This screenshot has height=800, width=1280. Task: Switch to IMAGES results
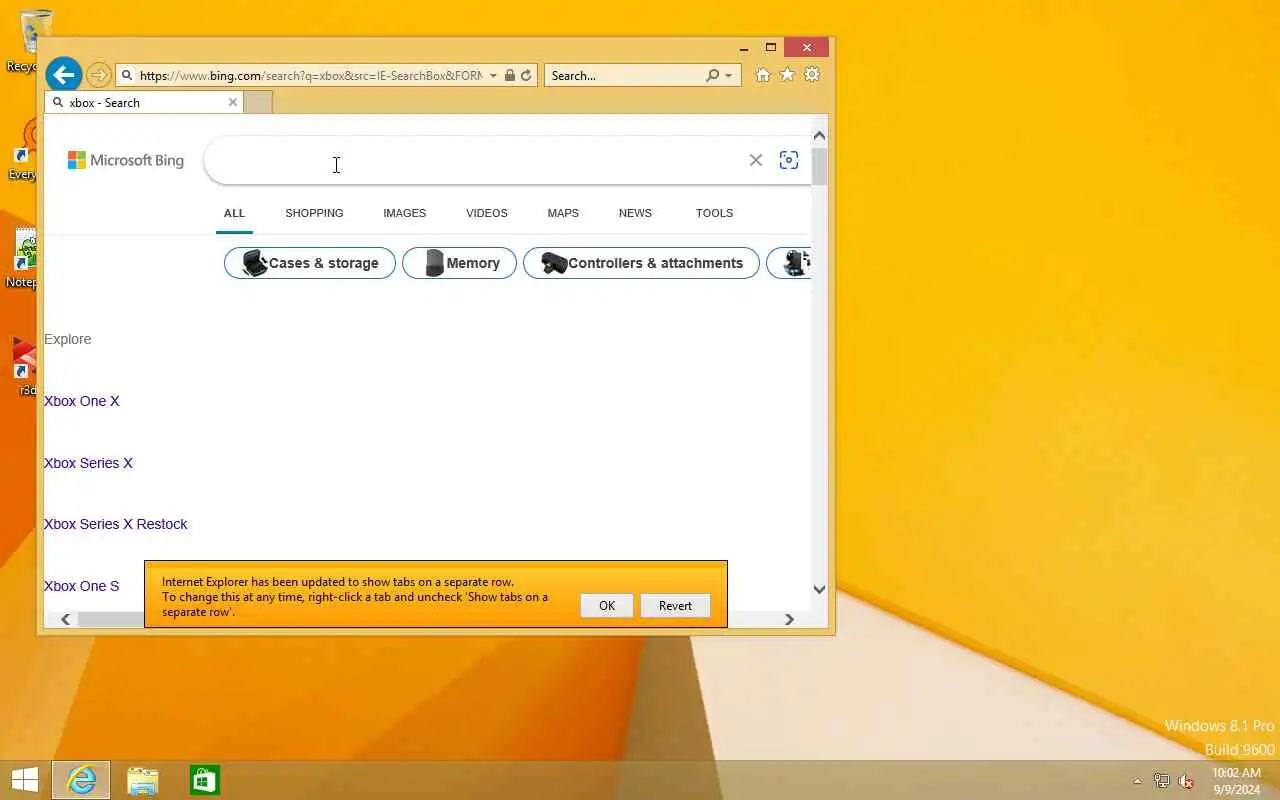(404, 213)
